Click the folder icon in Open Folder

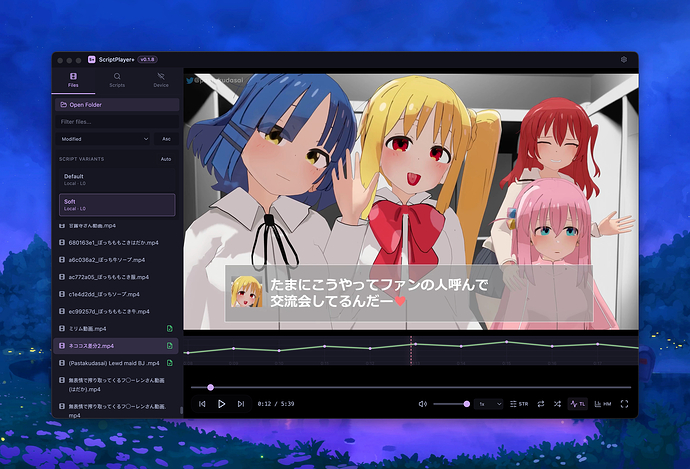[x=63, y=105]
